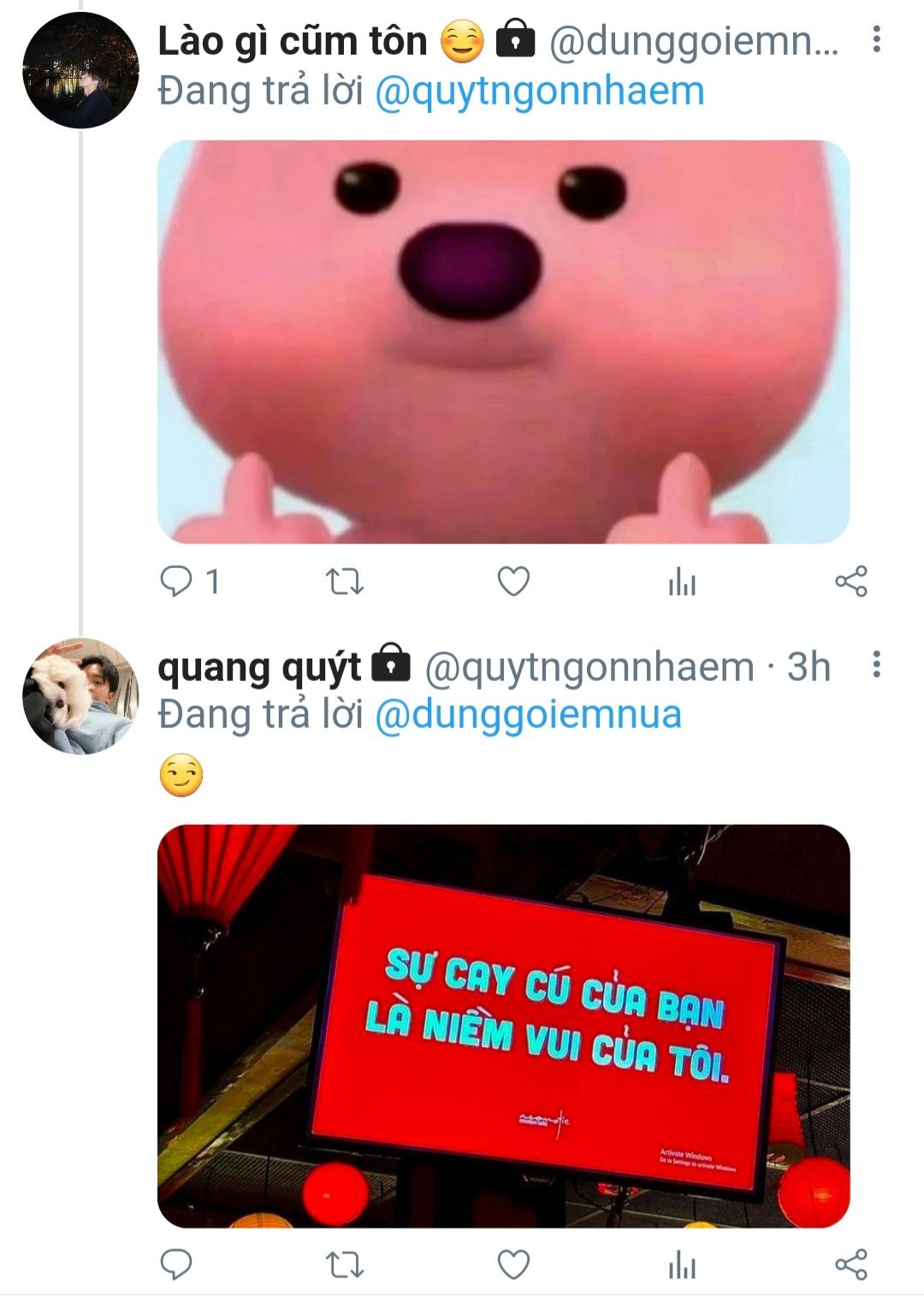Like the pink character meme tweet

(513, 582)
